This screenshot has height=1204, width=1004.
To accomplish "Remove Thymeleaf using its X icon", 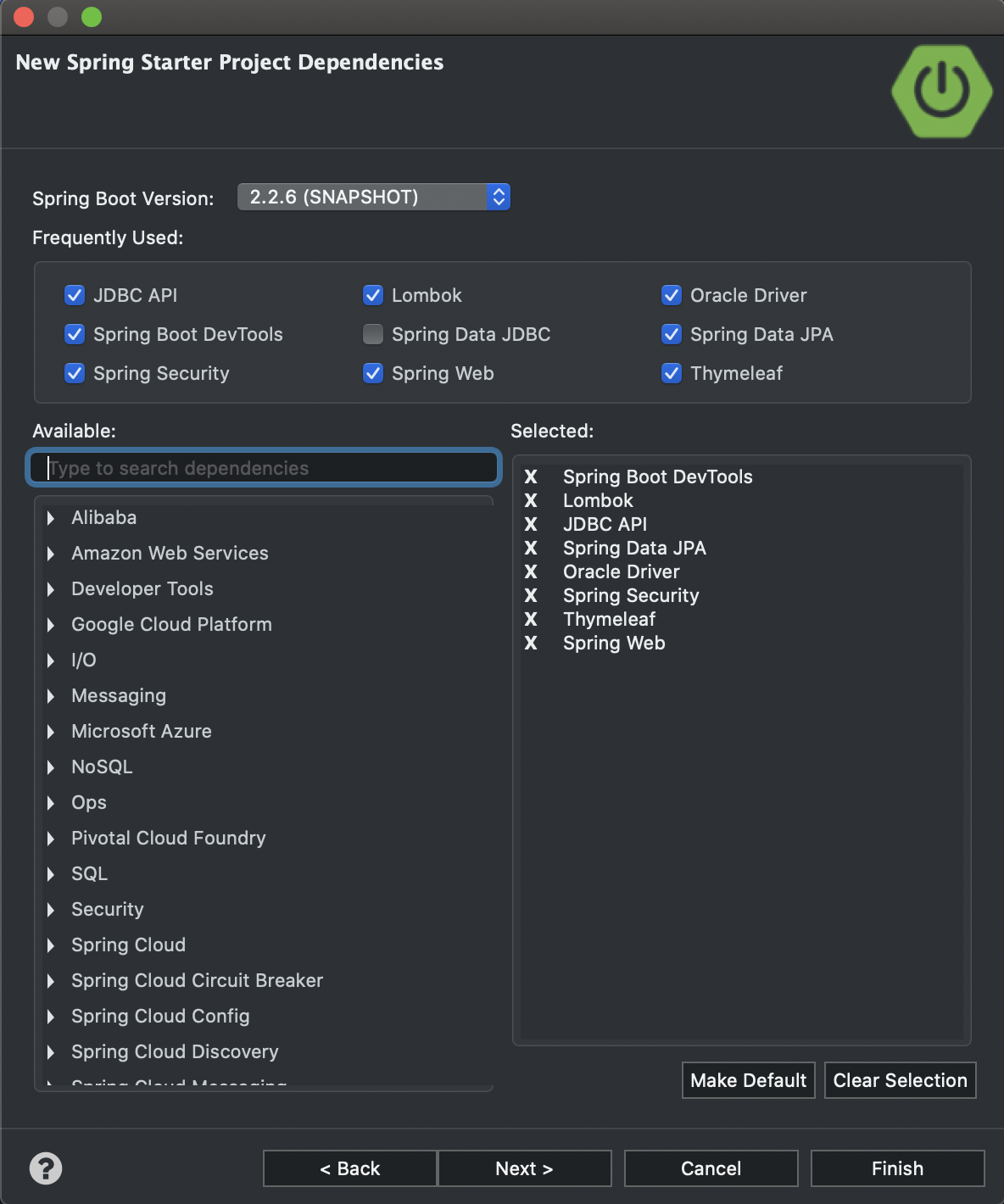I will 531,619.
